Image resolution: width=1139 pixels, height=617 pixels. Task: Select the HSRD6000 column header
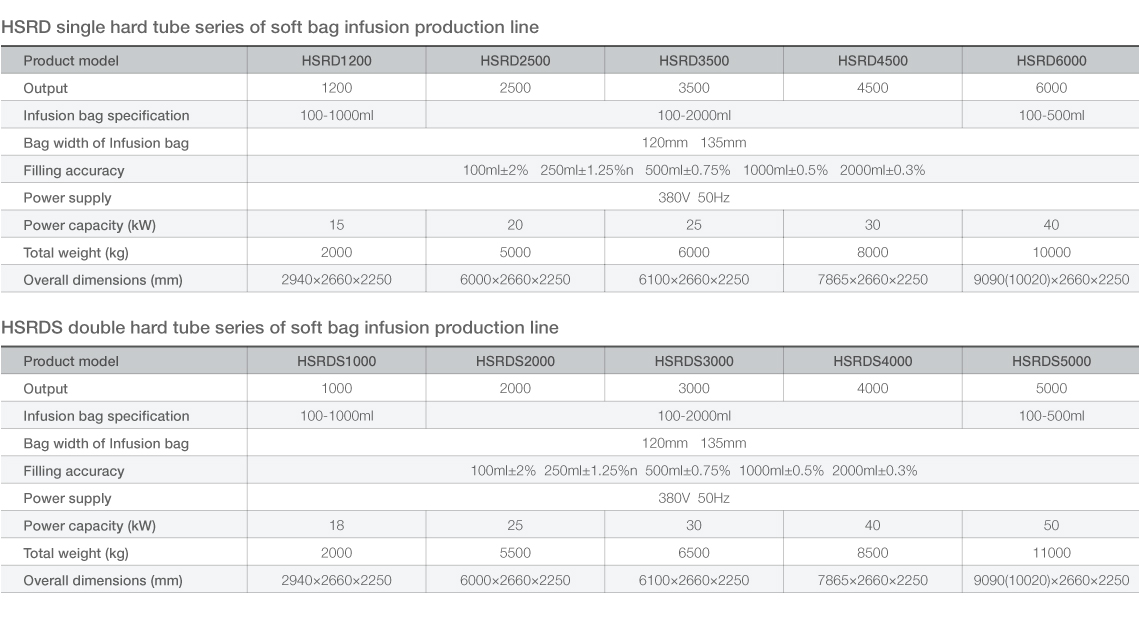click(1051, 61)
